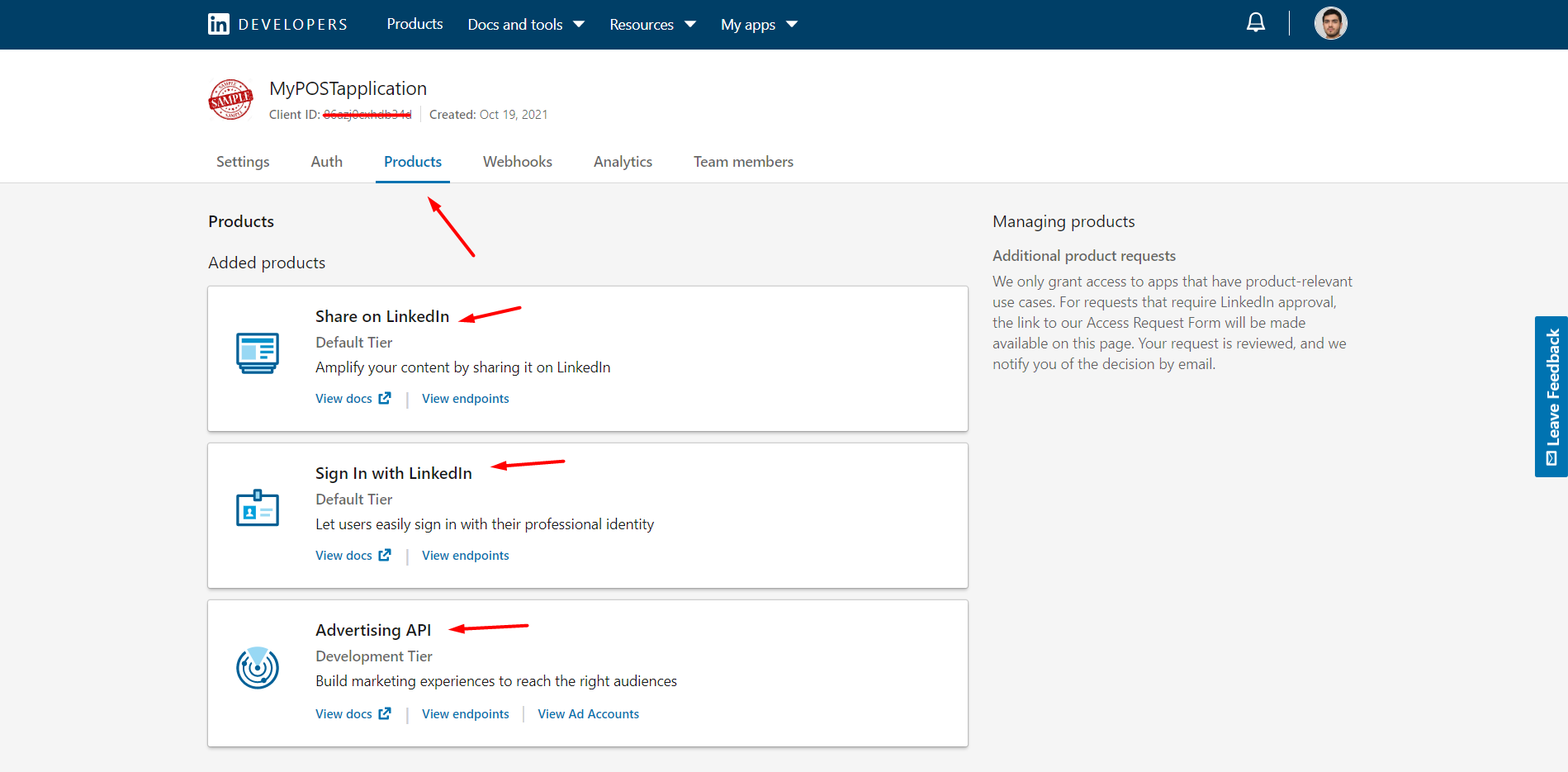Open the Webhooks tab
Screen dimensions: 1568x772
[x=518, y=162]
